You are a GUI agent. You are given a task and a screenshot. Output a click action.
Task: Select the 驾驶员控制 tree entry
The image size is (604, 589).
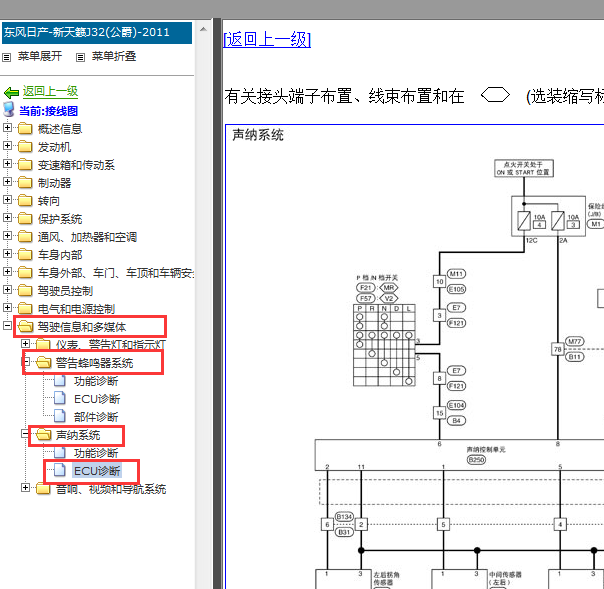pyautogui.click(x=65, y=290)
